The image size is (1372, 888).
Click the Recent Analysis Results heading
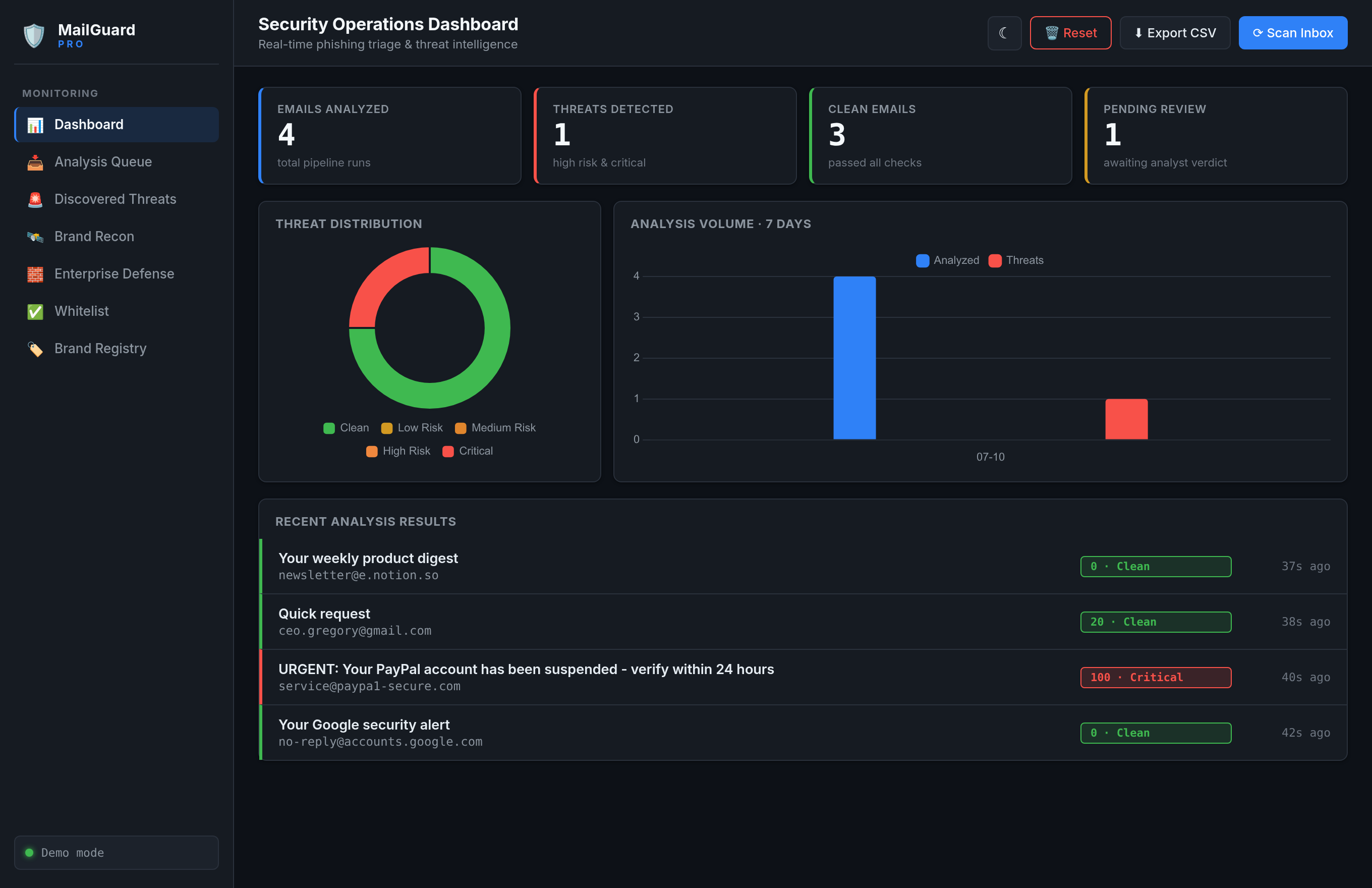366,521
